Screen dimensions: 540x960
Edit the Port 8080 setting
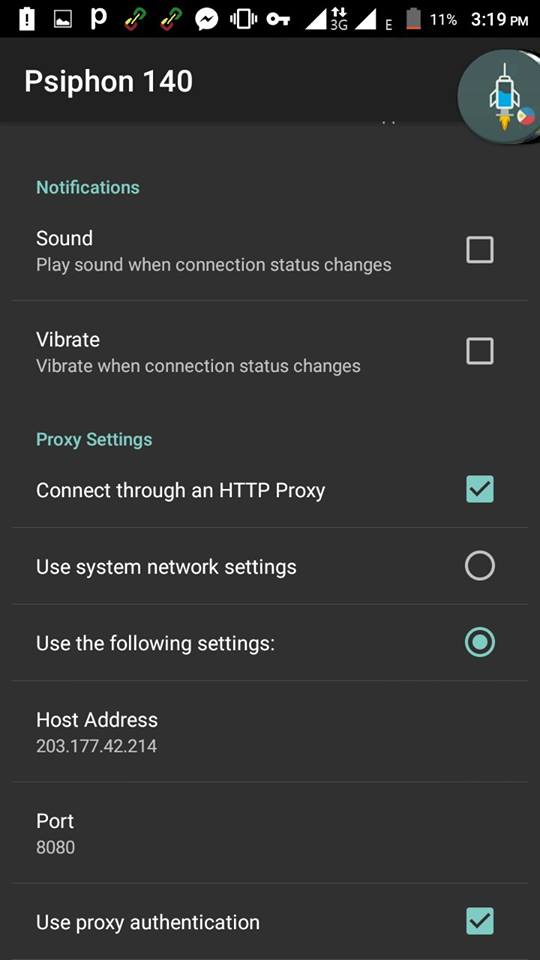click(x=270, y=833)
